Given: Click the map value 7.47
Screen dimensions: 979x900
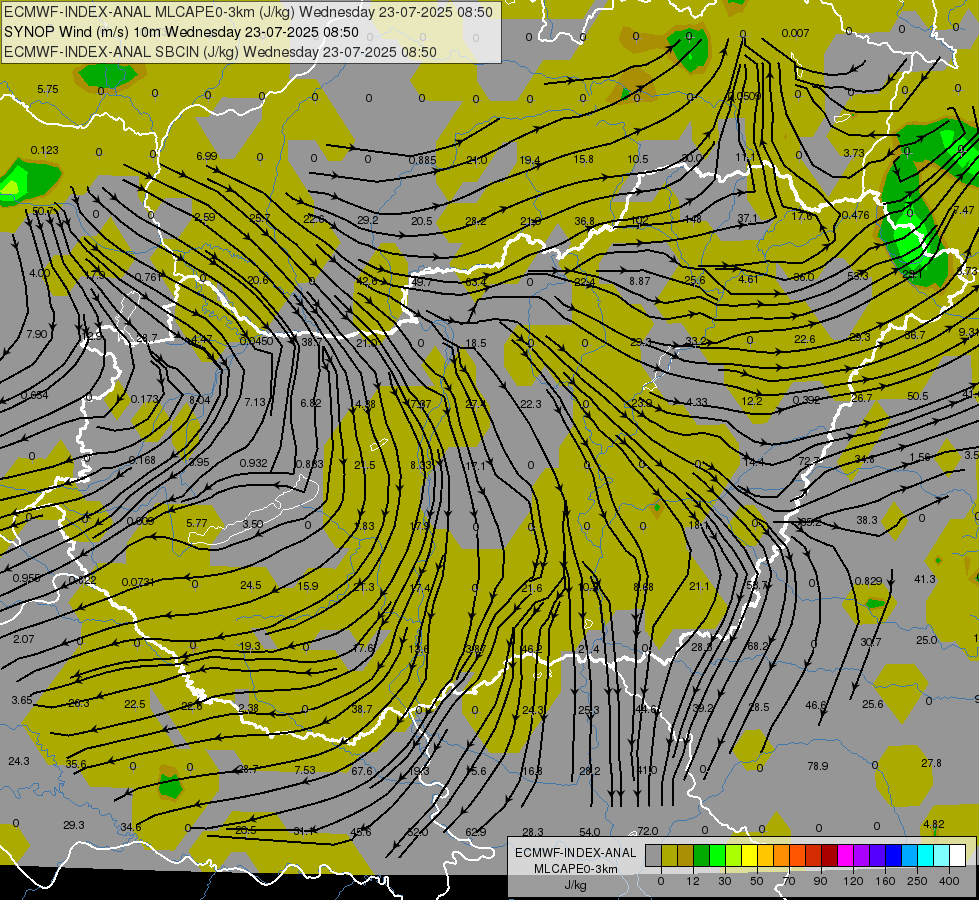Looking at the screenshot, I should click(x=963, y=210).
